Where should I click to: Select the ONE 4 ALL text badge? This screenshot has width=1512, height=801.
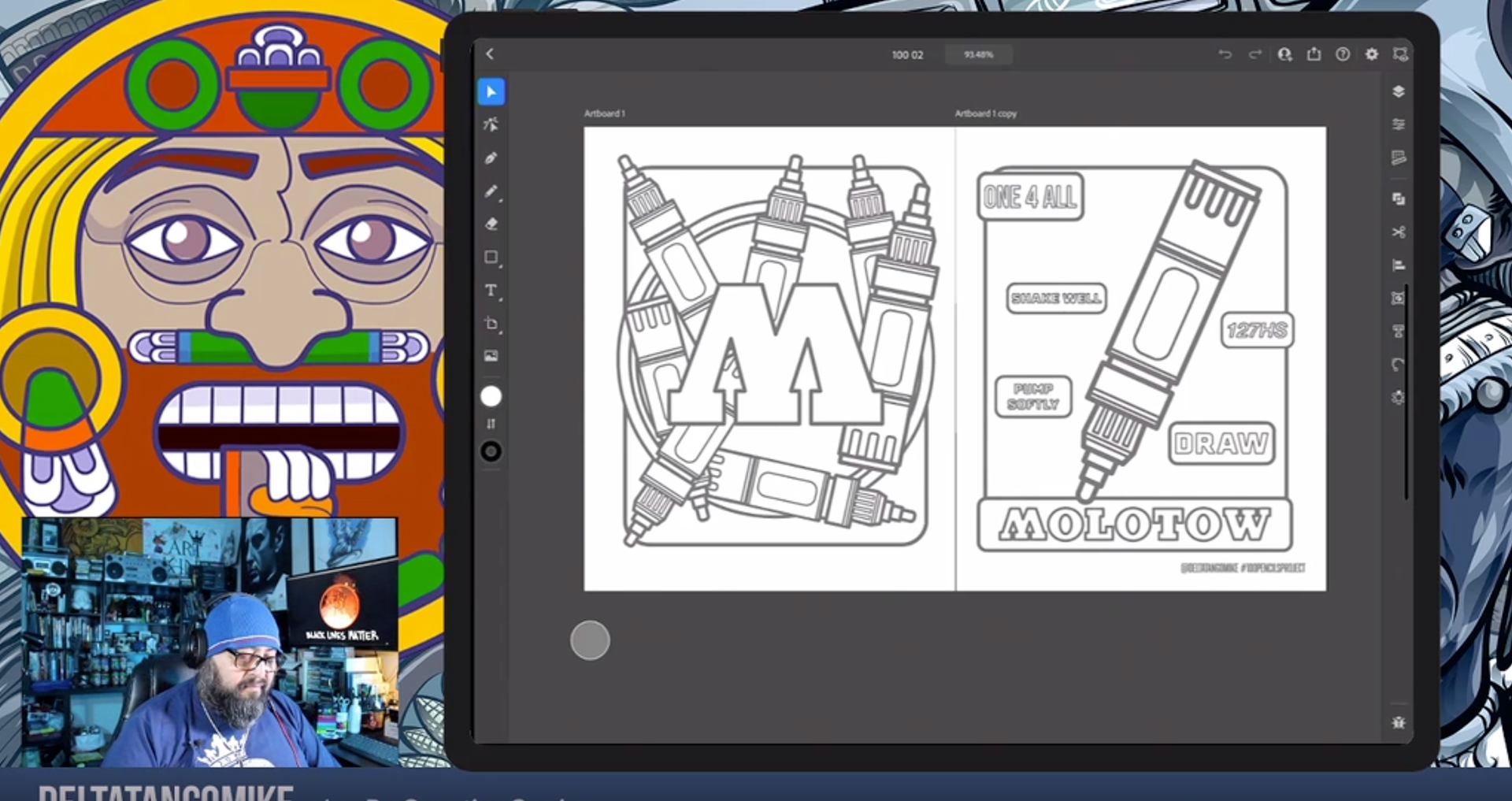coord(1030,196)
